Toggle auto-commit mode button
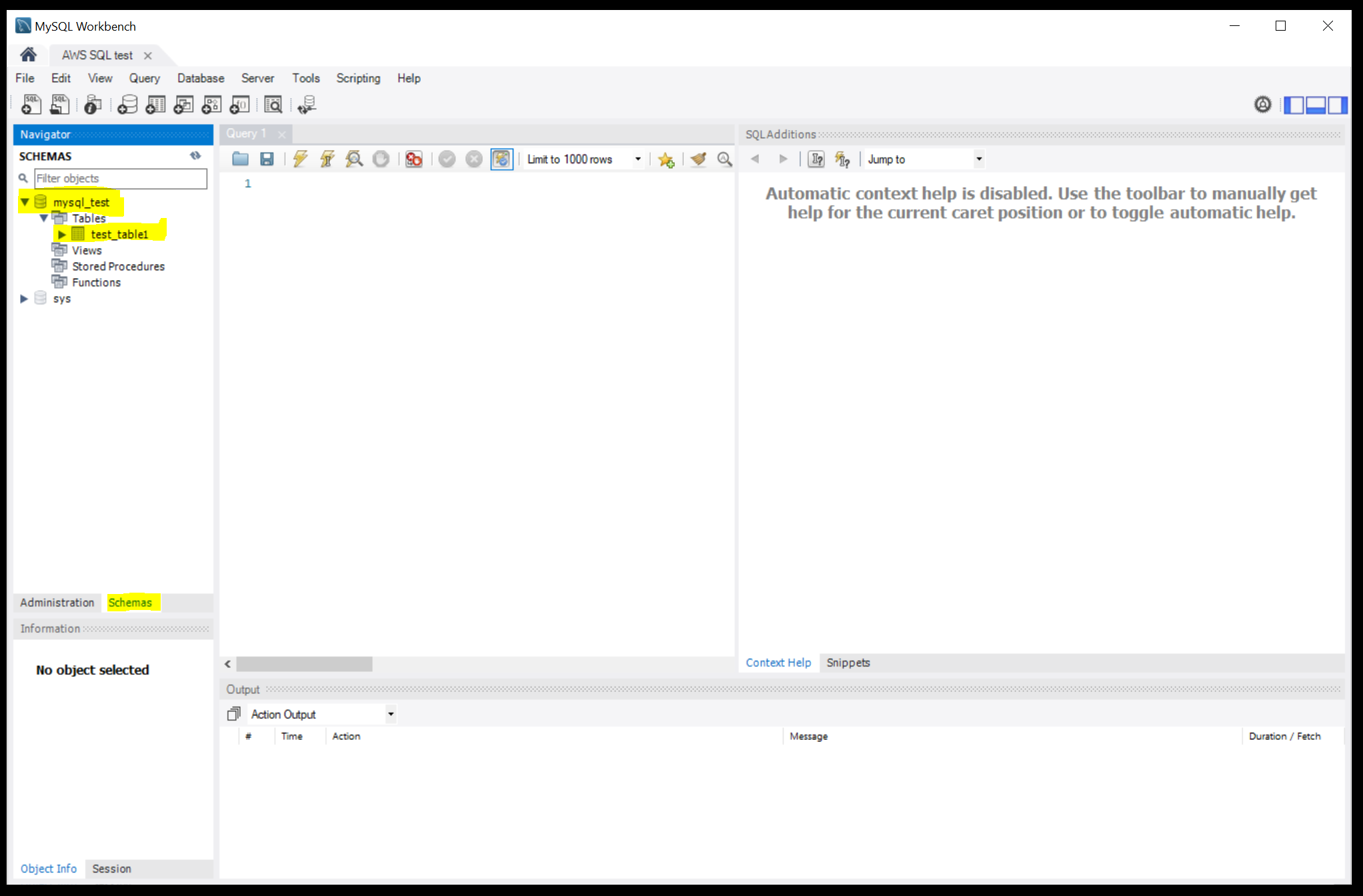This screenshot has height=896, width=1363. click(501, 159)
